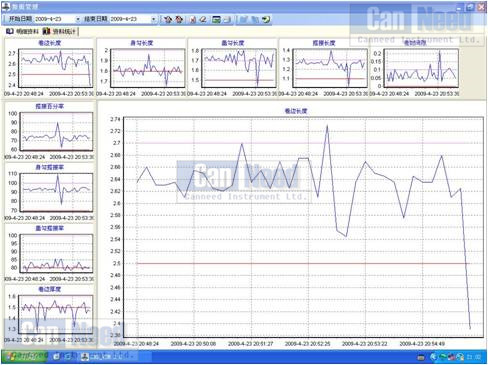The width and height of the screenshot is (488, 365).
Task: Open the 结束日期 end date dropdown arrow
Action: (x=153, y=19)
